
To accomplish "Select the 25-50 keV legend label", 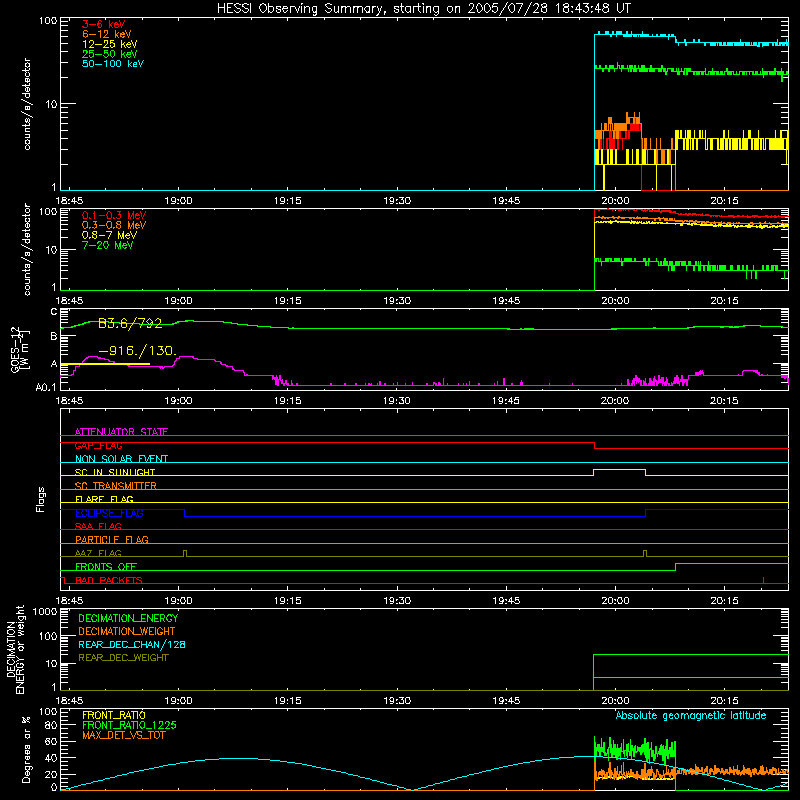I will pos(110,54).
